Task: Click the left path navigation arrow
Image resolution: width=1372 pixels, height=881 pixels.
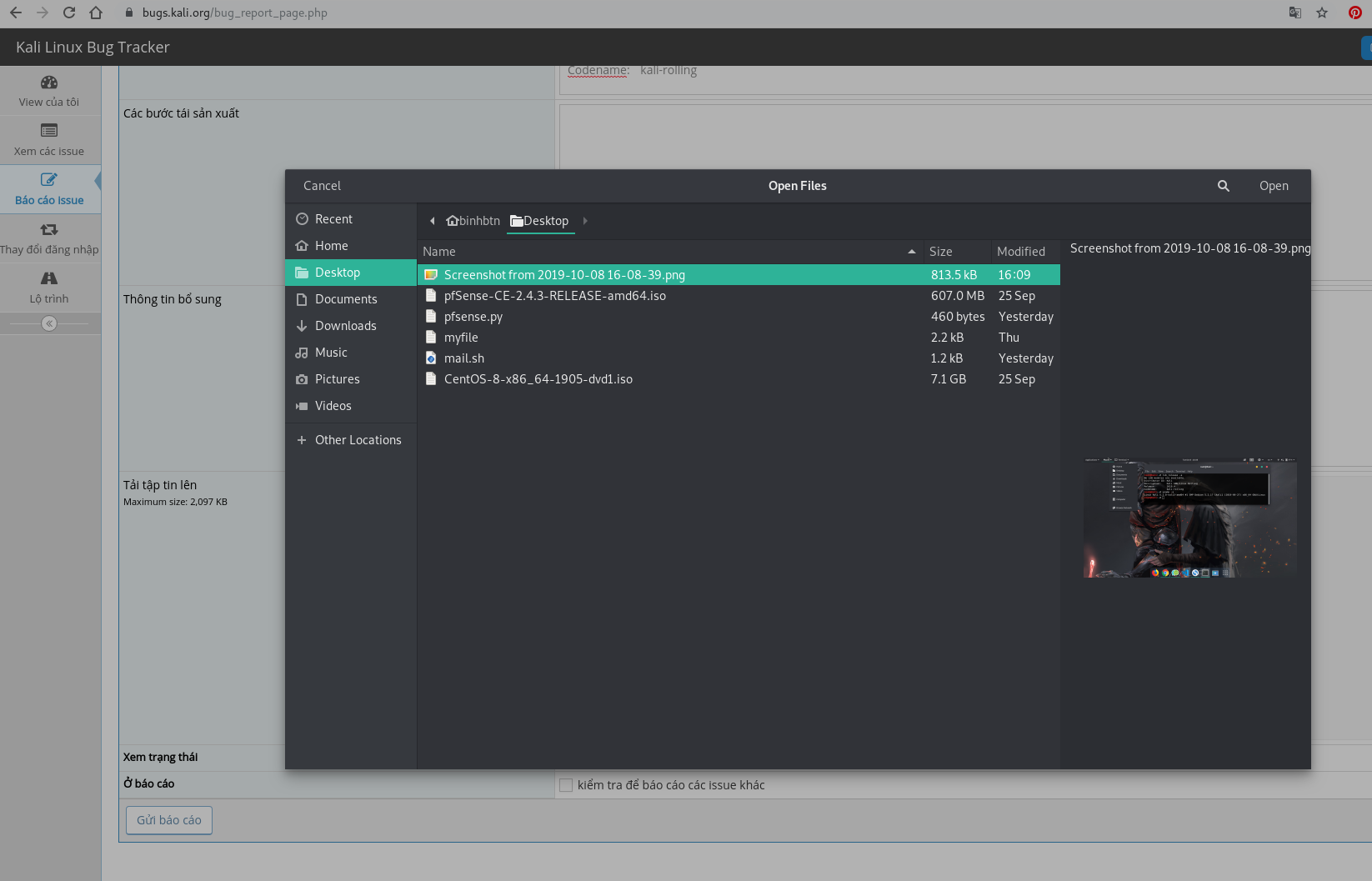Action: 432,221
